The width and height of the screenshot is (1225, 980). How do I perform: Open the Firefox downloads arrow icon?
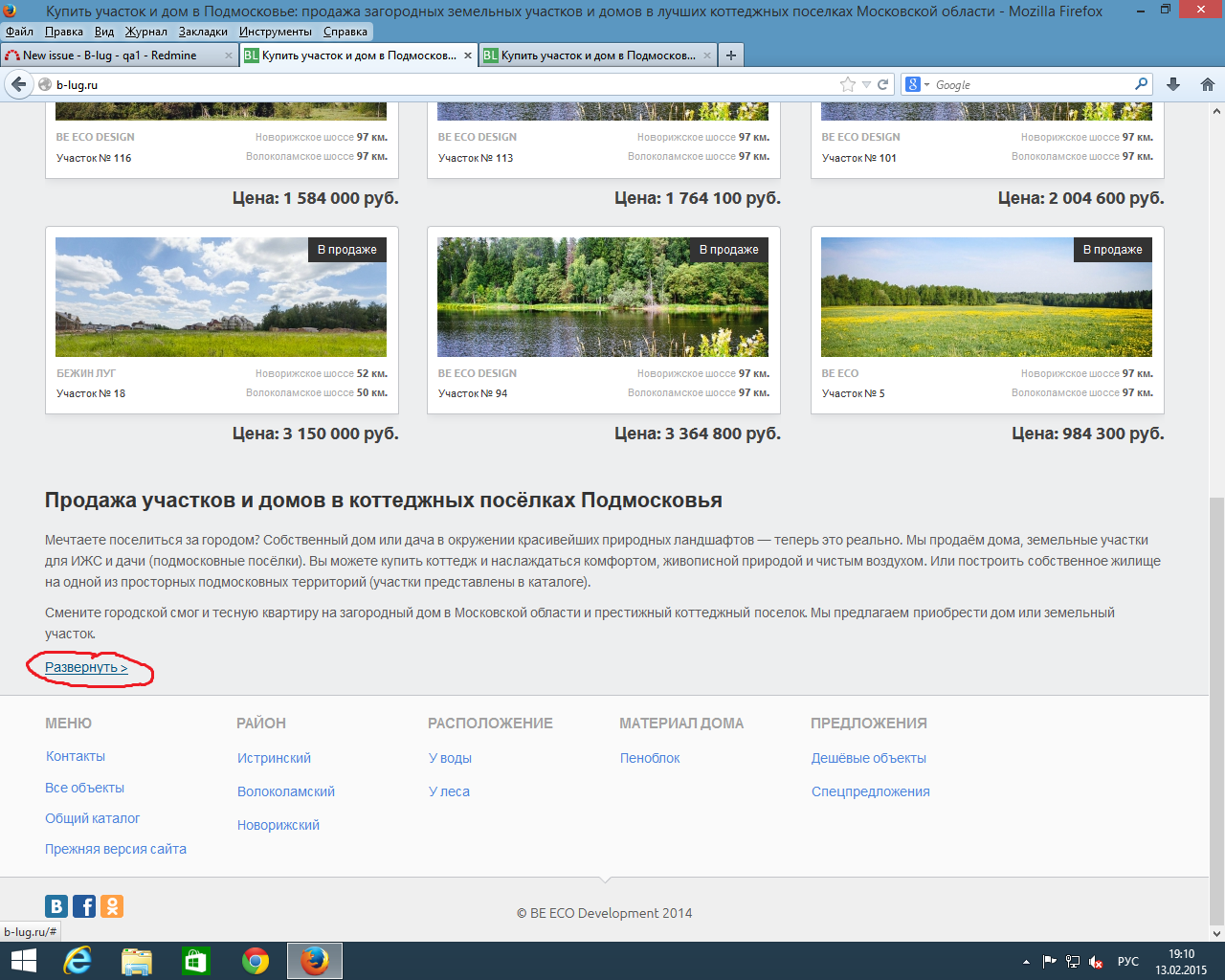point(1173,84)
